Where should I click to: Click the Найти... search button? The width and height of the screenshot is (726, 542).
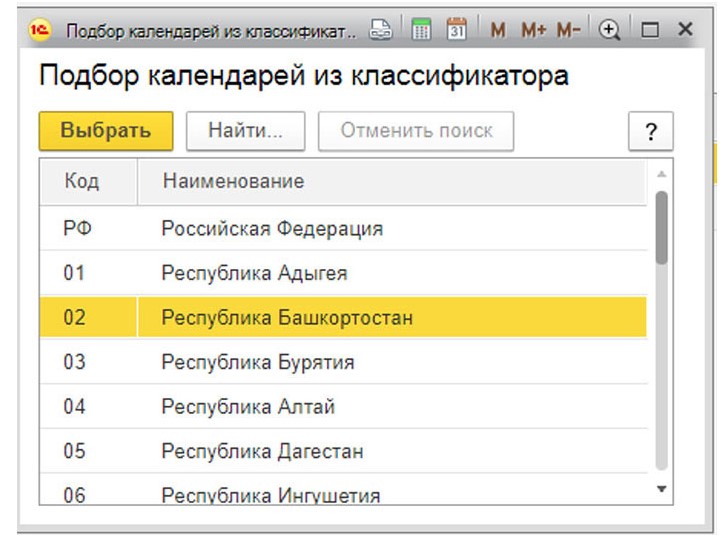click(x=244, y=131)
